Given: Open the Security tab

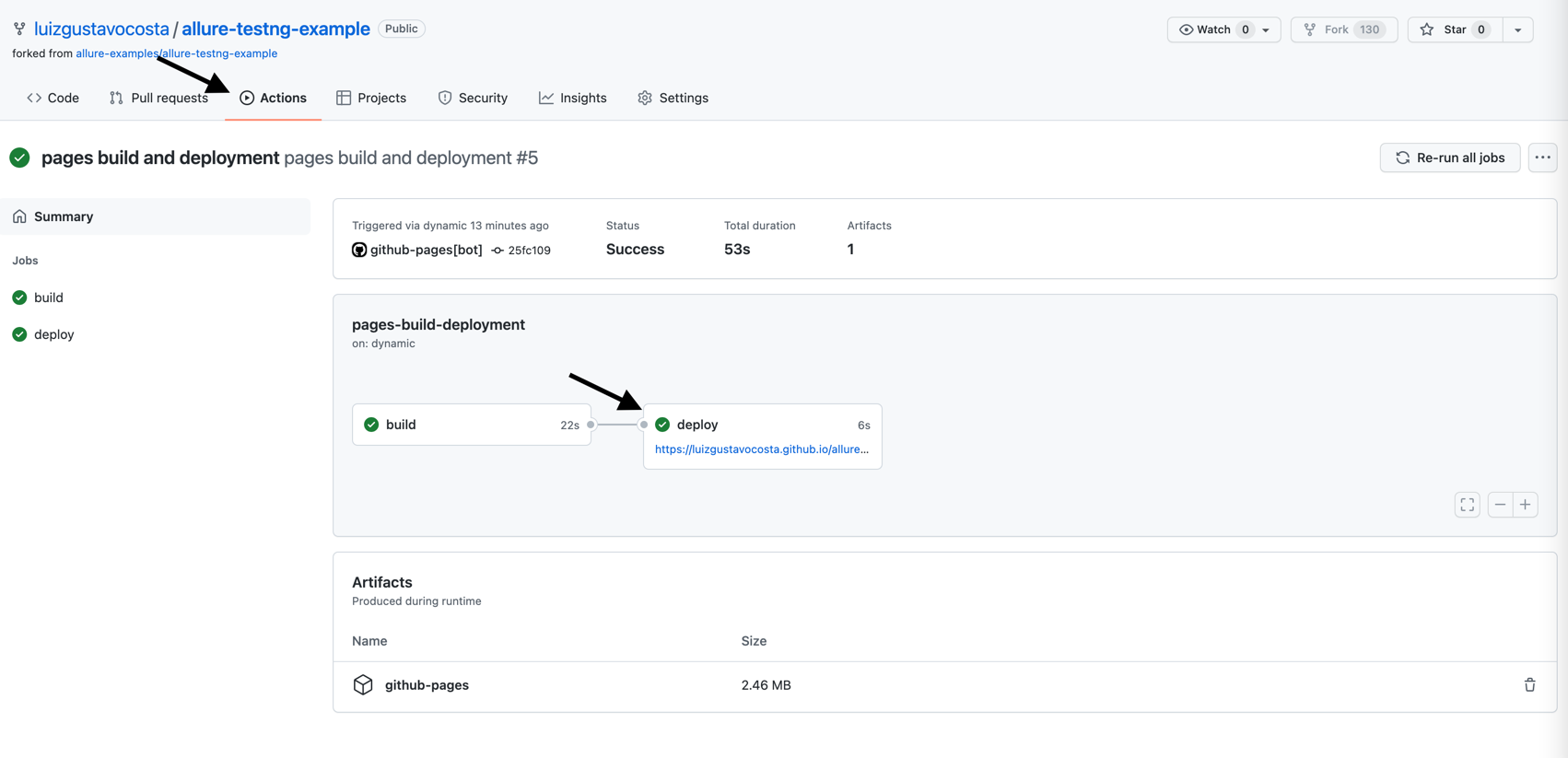Looking at the screenshot, I should pos(473,98).
